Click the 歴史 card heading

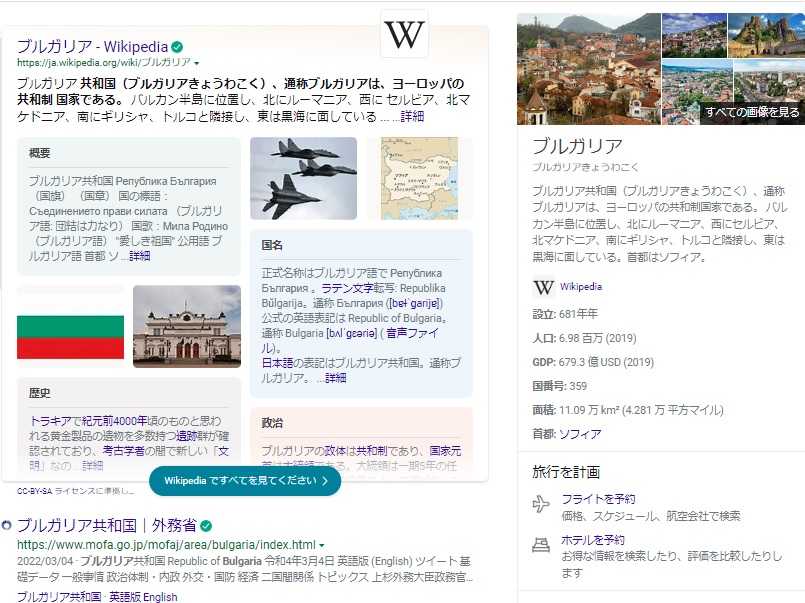click(40, 393)
